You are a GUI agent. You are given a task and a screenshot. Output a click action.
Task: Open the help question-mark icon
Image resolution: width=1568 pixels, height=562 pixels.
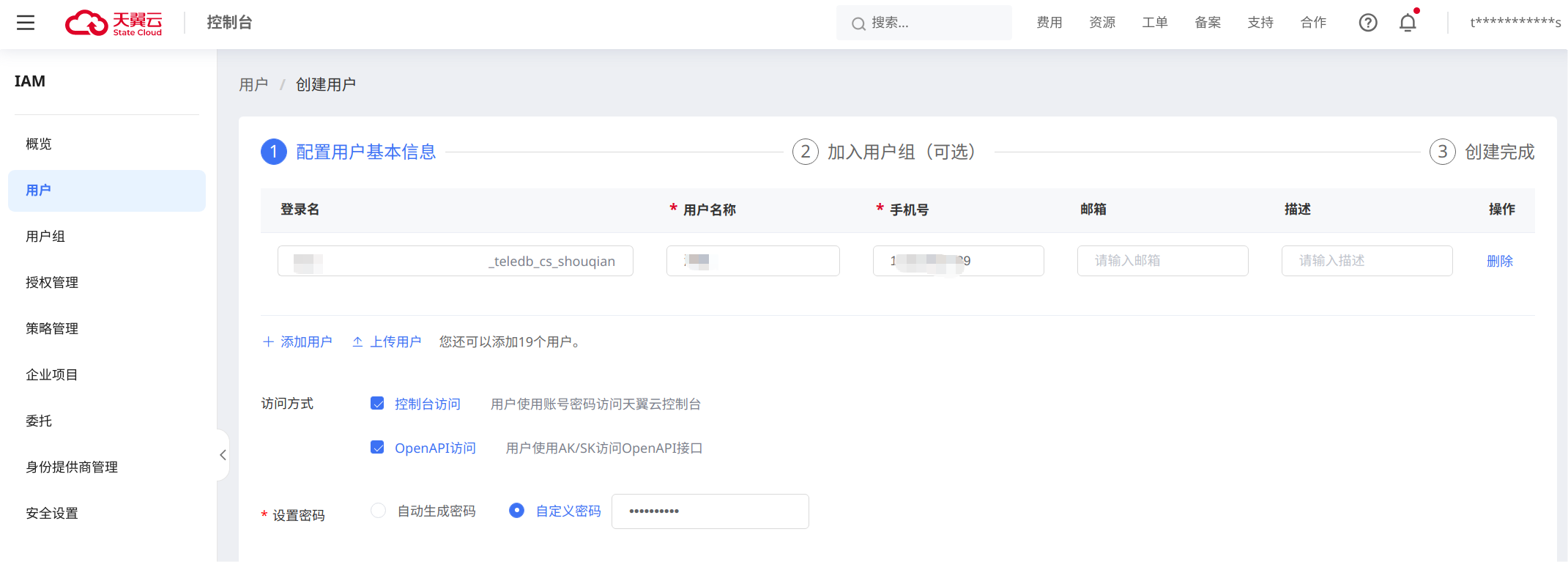(1368, 23)
